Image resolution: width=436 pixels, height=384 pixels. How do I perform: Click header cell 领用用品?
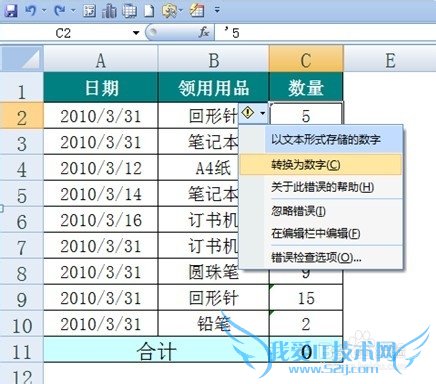pos(213,87)
